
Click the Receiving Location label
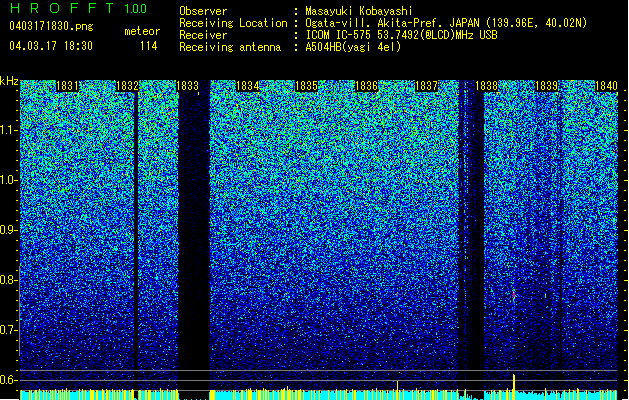[x=233, y=23]
